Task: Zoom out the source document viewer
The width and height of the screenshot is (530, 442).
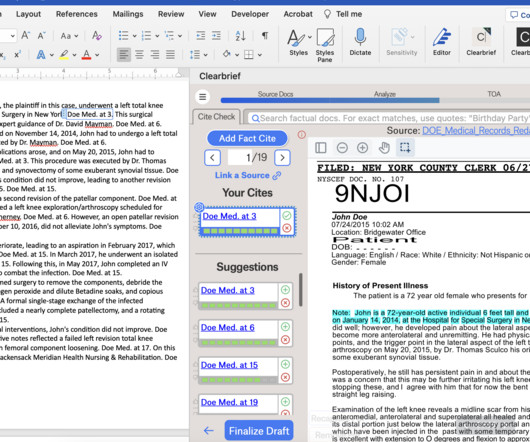Action: [x=342, y=148]
